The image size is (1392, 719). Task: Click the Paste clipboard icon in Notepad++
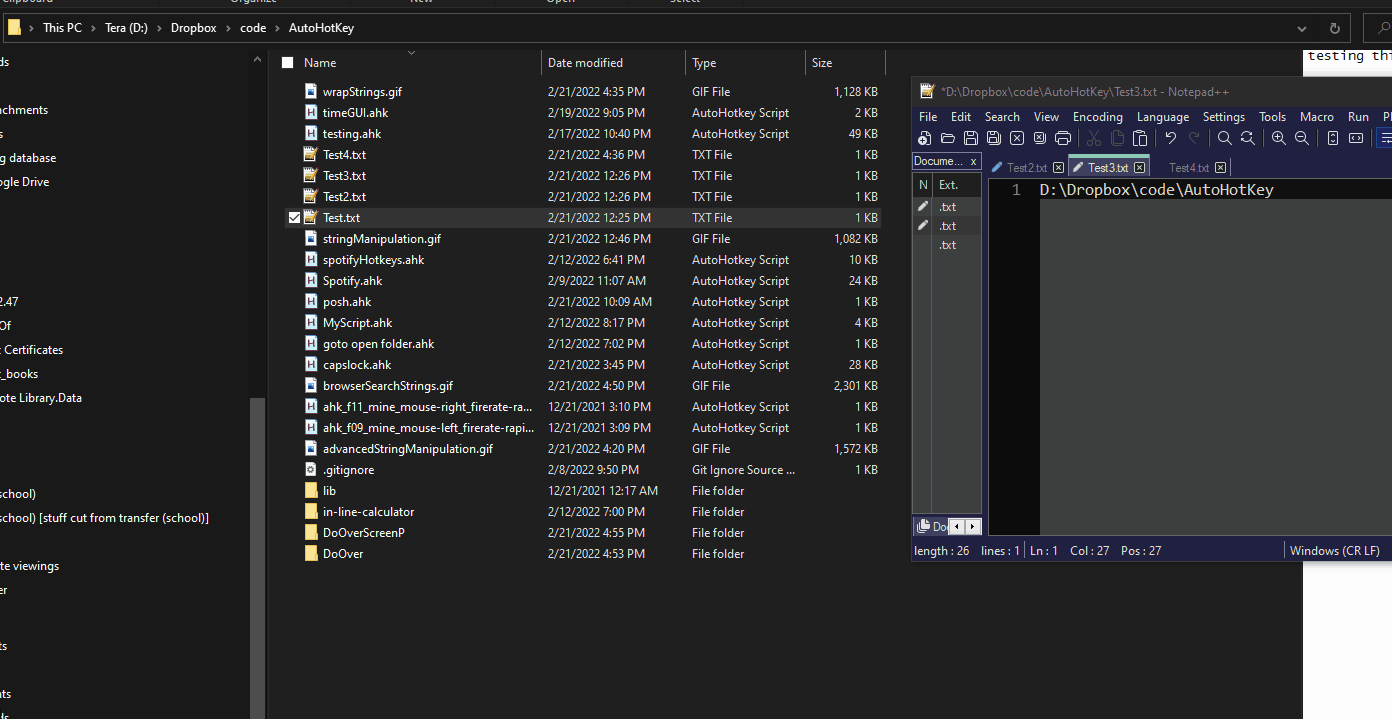coord(1140,139)
